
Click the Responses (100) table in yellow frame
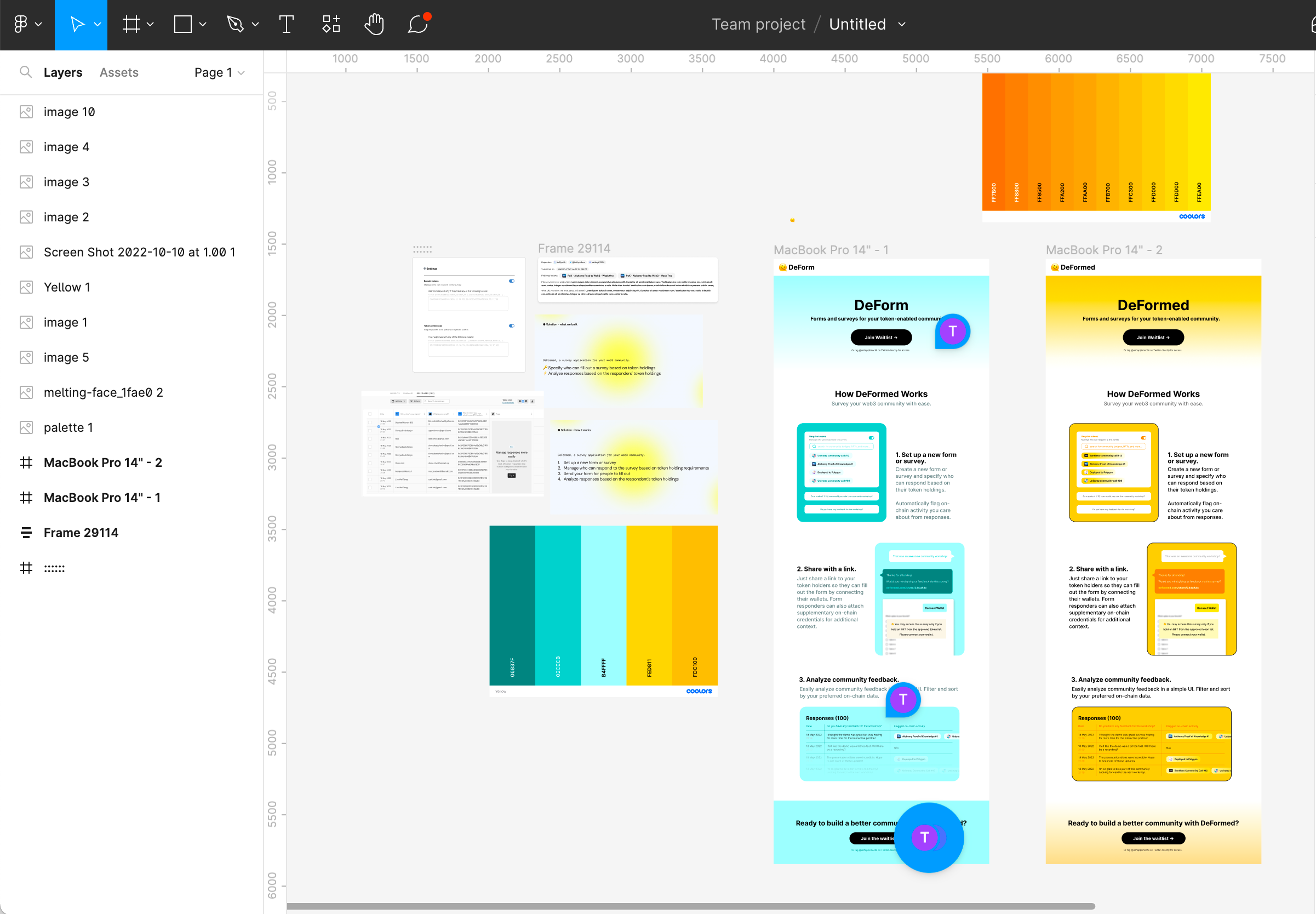(1151, 744)
